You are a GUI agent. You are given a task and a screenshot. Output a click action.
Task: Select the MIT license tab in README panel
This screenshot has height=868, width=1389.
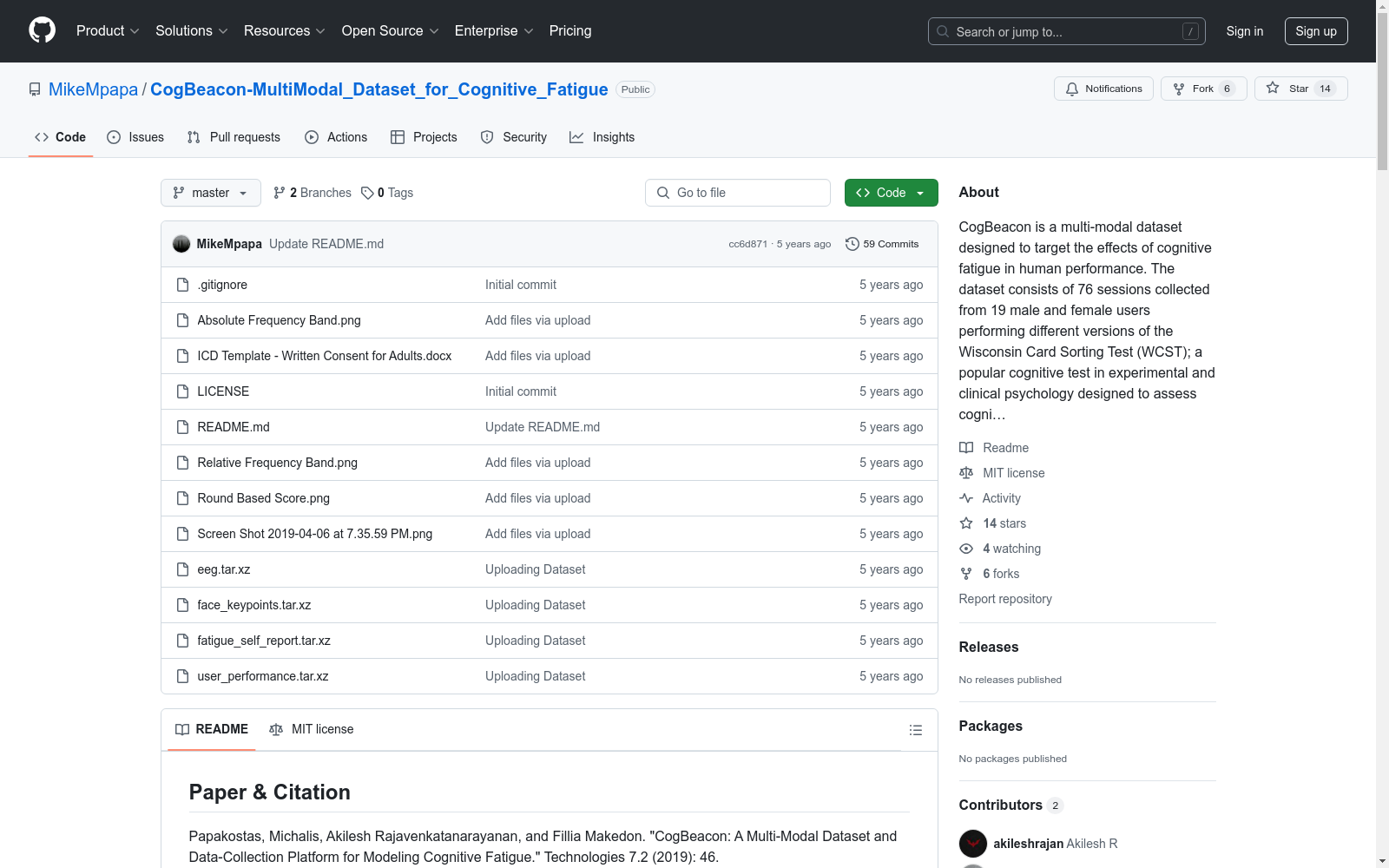[x=312, y=729]
